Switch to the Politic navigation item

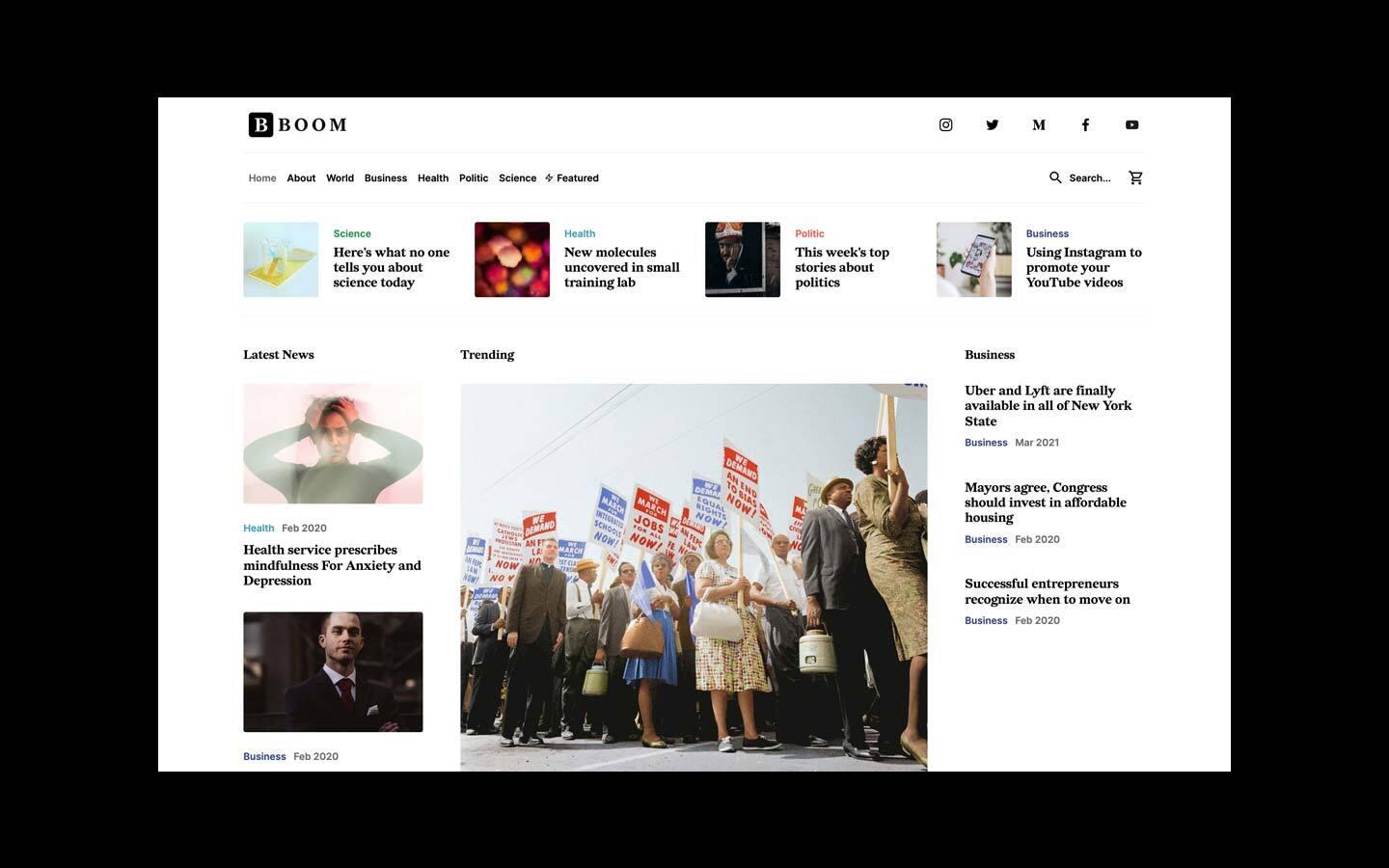click(473, 177)
